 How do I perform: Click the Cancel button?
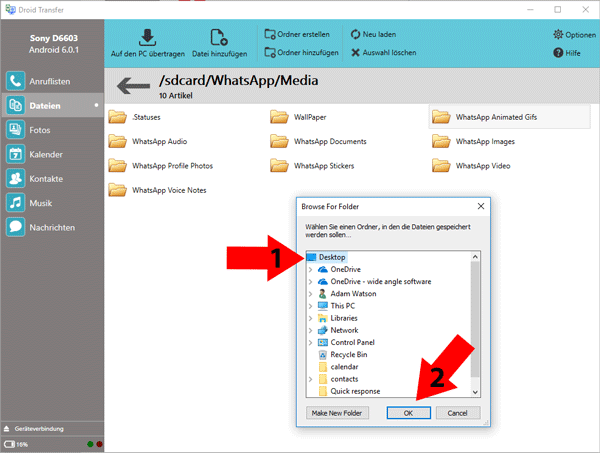click(458, 413)
